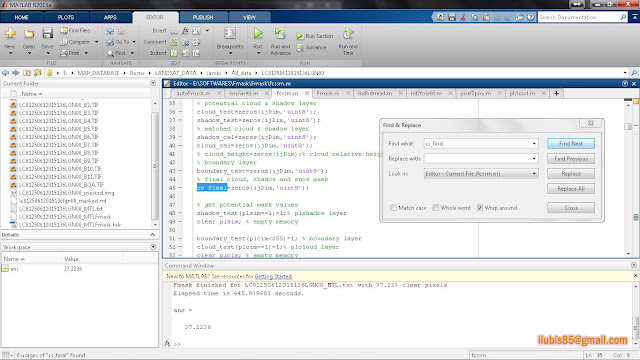Click the Help question mark icon

pyautogui.click(x=530, y=17)
